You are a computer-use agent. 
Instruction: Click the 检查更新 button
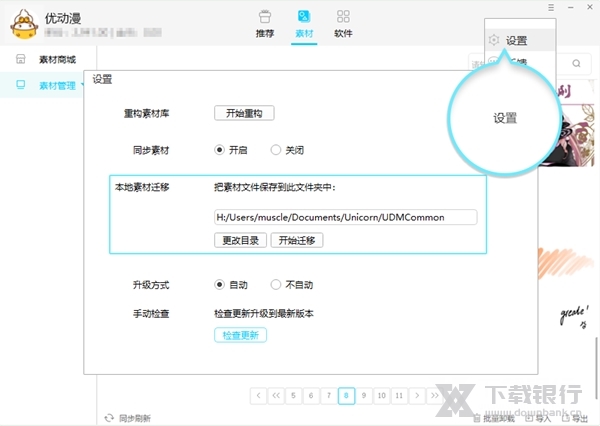click(240, 335)
